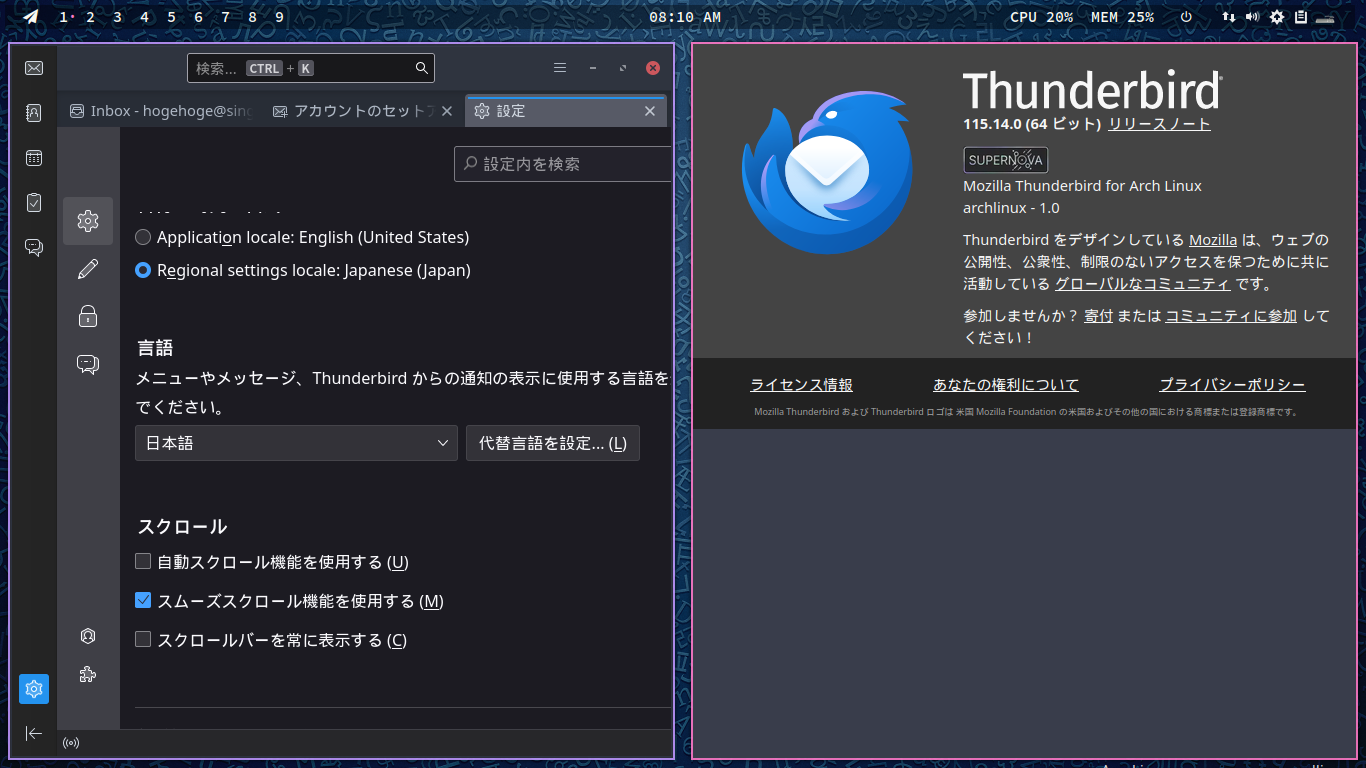Click the MEM 25% indicator
Image resolution: width=1366 pixels, height=768 pixels.
[x=1122, y=17]
